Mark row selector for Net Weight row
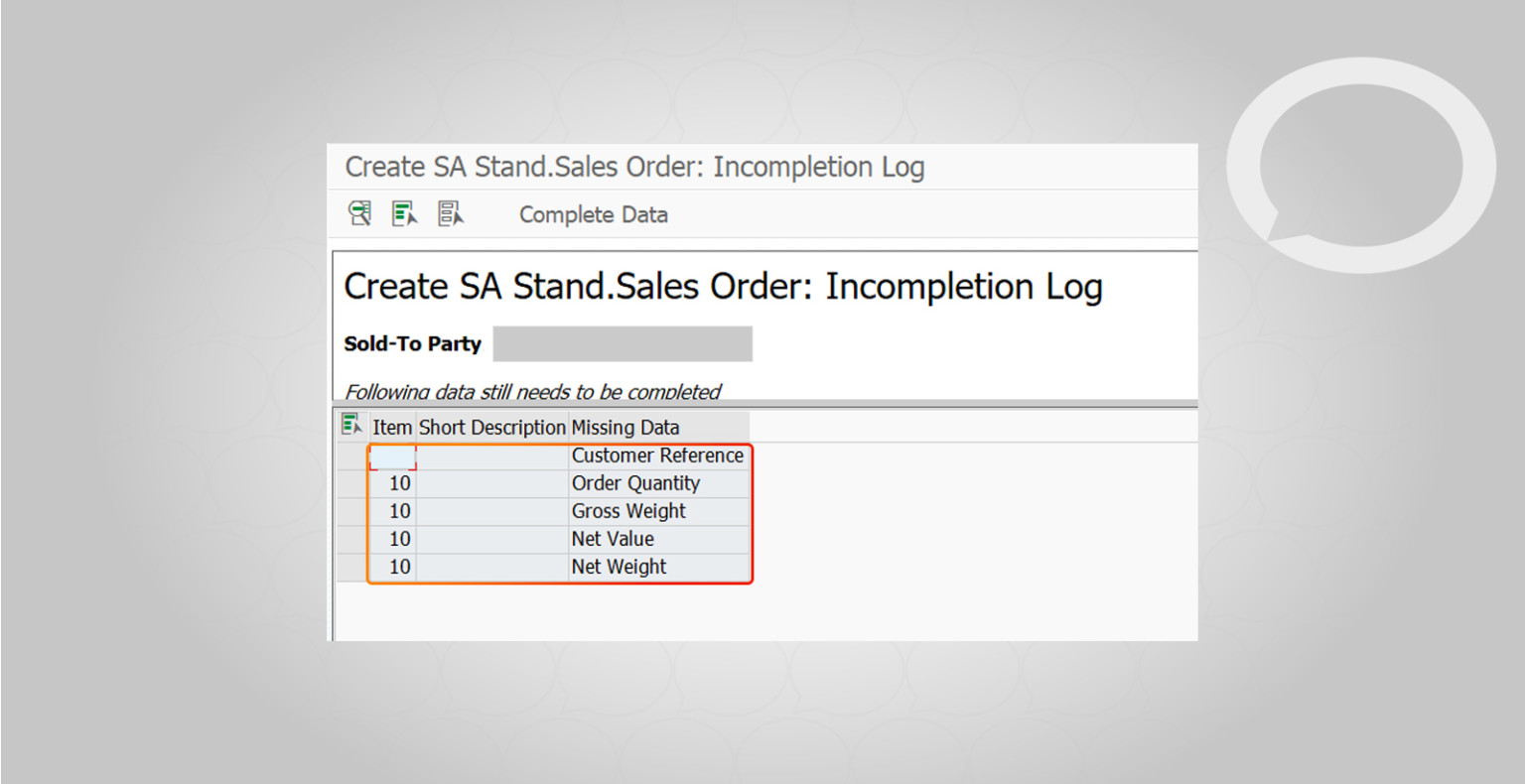1525x784 pixels. [352, 567]
